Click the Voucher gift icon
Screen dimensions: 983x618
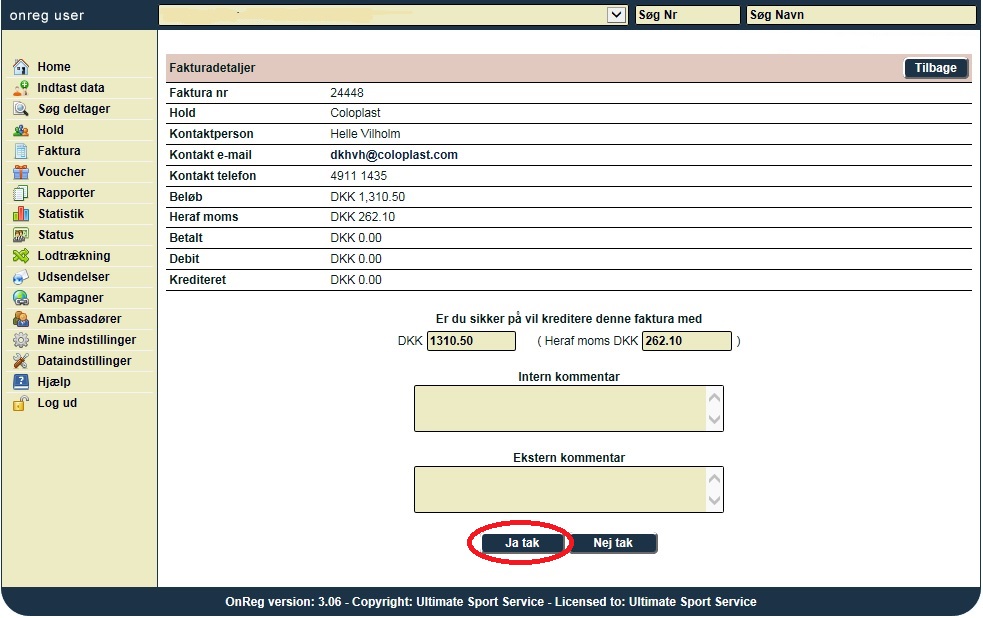tap(21, 172)
